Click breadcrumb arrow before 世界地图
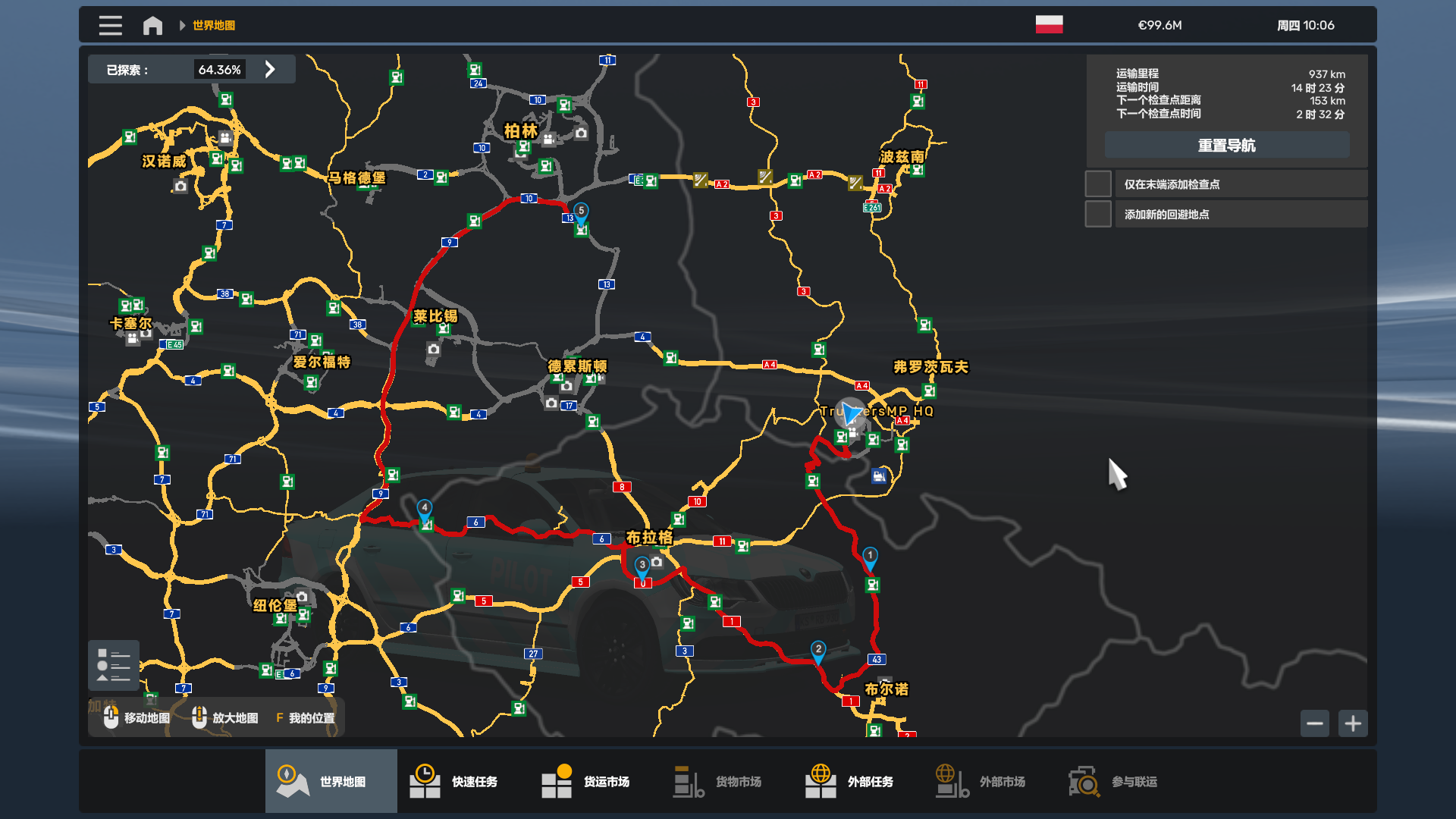1456x819 pixels. tap(182, 25)
